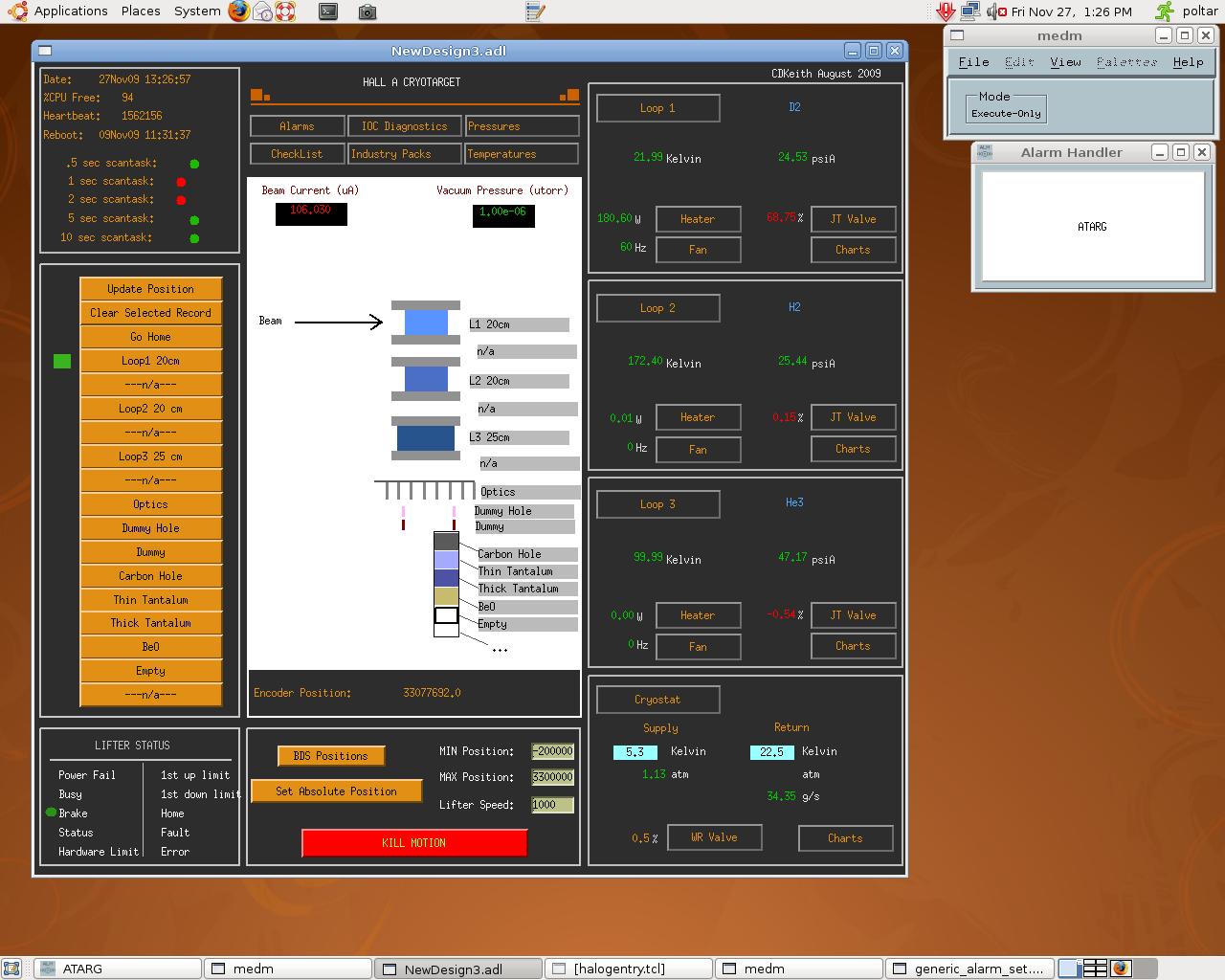Click the red KILL MOTION button
This screenshot has height=980, width=1225.
pyautogui.click(x=414, y=843)
